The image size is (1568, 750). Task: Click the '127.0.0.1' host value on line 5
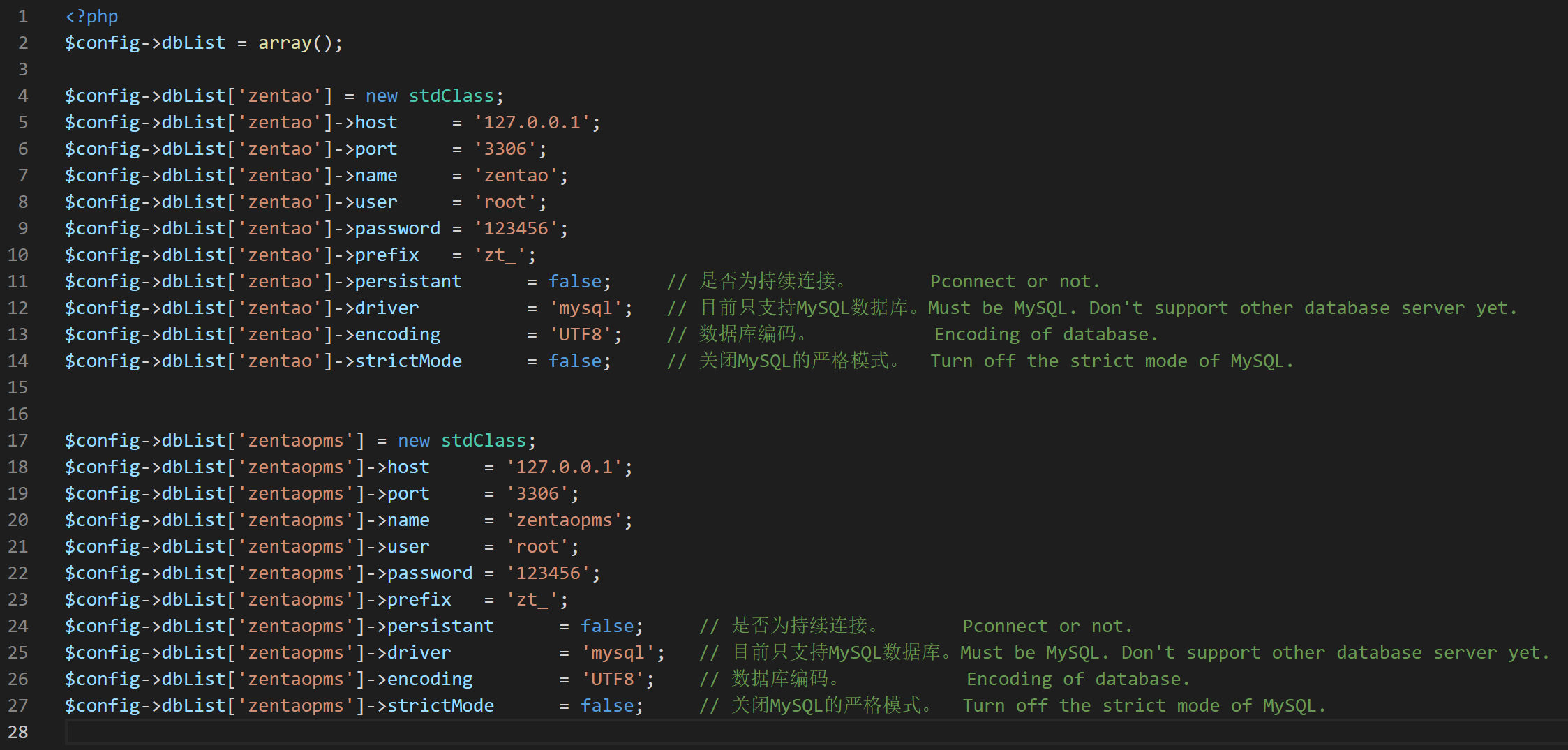click(532, 122)
